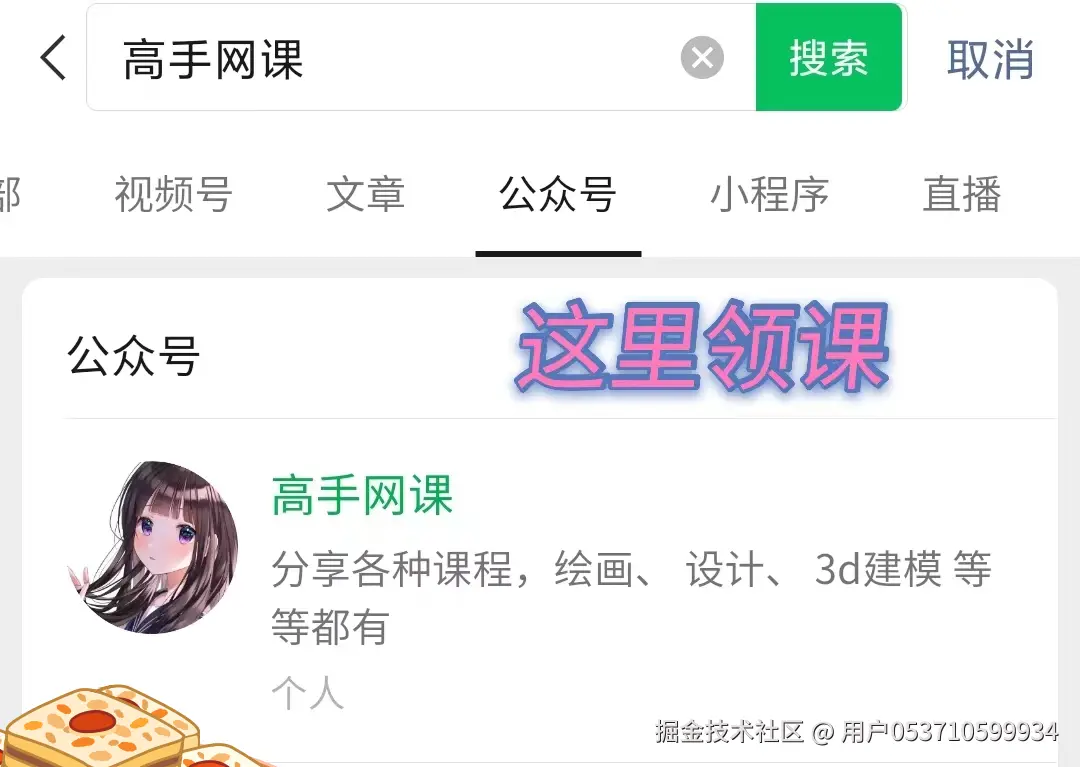The width and height of the screenshot is (1080, 767).
Task: Clear the search text with X icon
Action: 702,57
